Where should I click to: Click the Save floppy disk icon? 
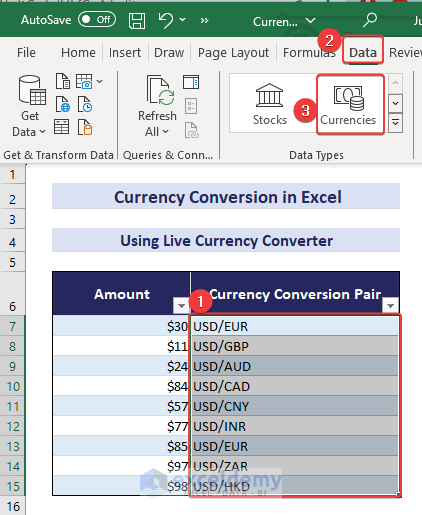[x=137, y=21]
